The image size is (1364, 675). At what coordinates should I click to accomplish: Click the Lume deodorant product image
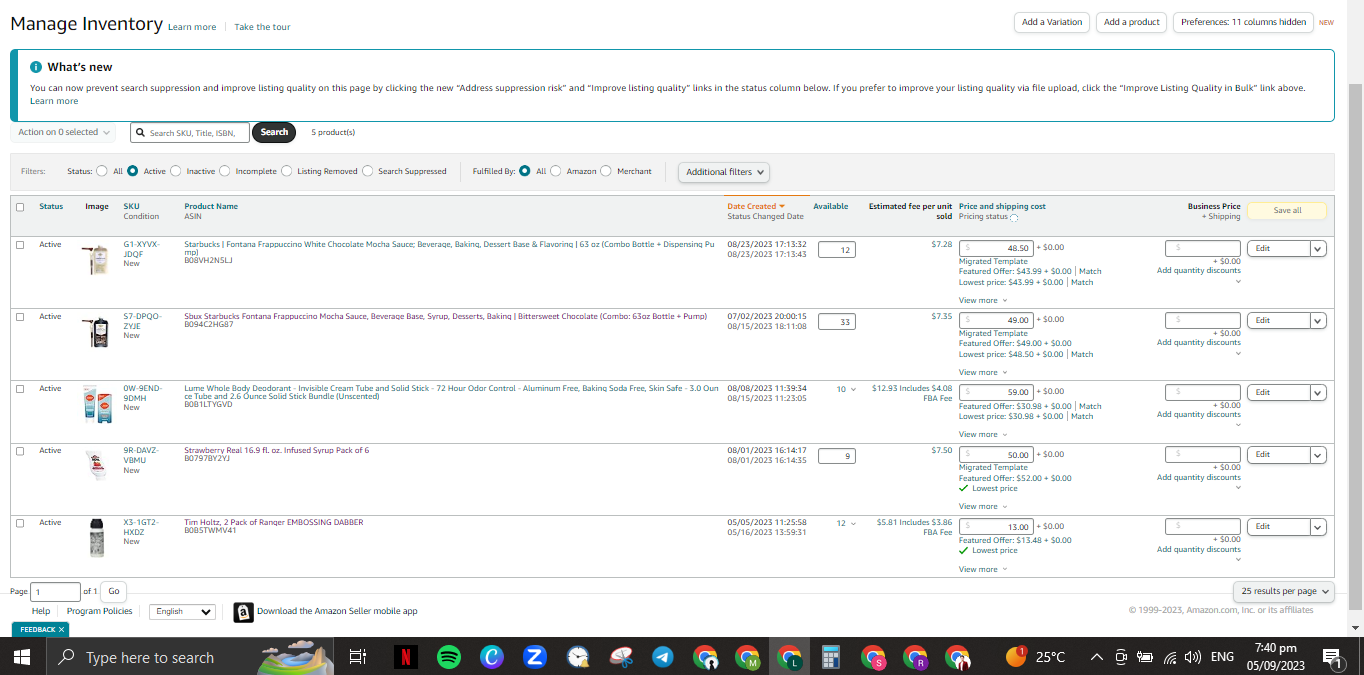pos(98,403)
